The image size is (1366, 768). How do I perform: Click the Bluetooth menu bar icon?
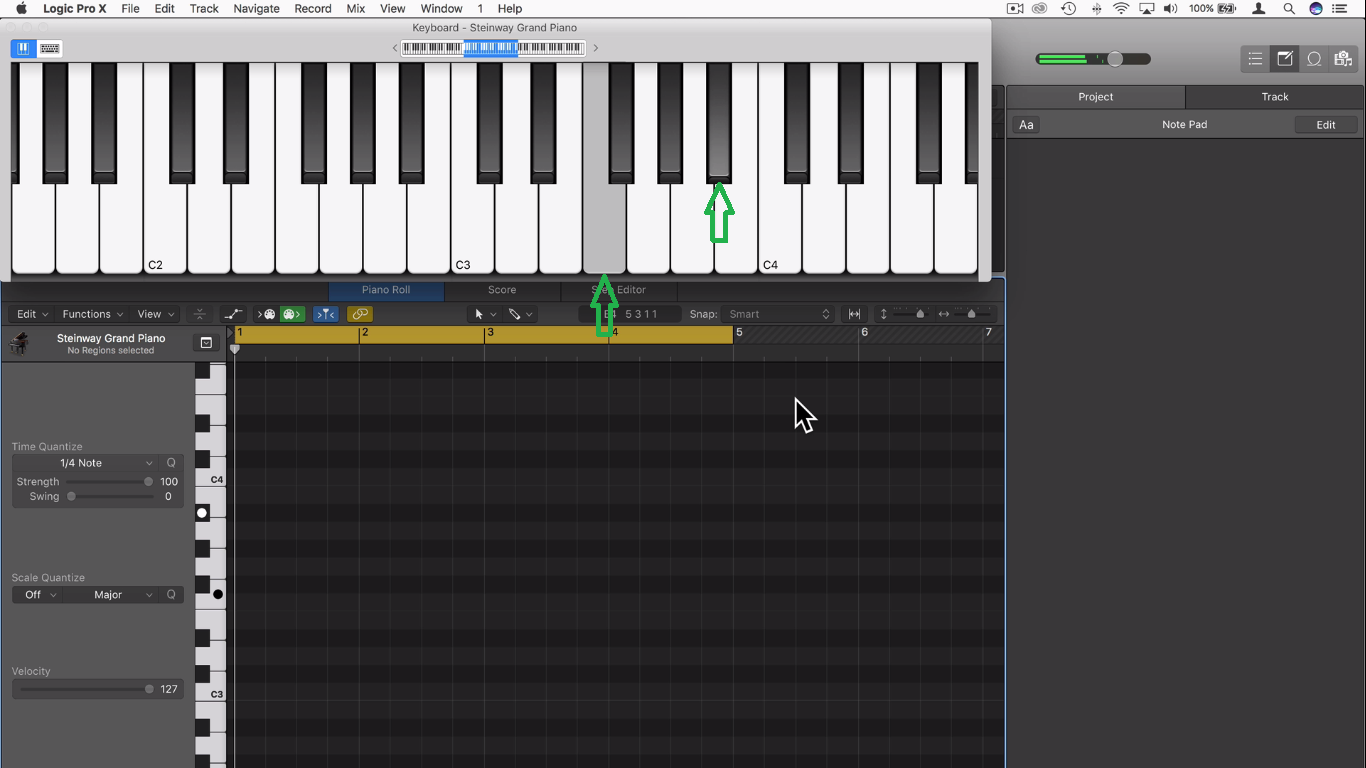1096,9
